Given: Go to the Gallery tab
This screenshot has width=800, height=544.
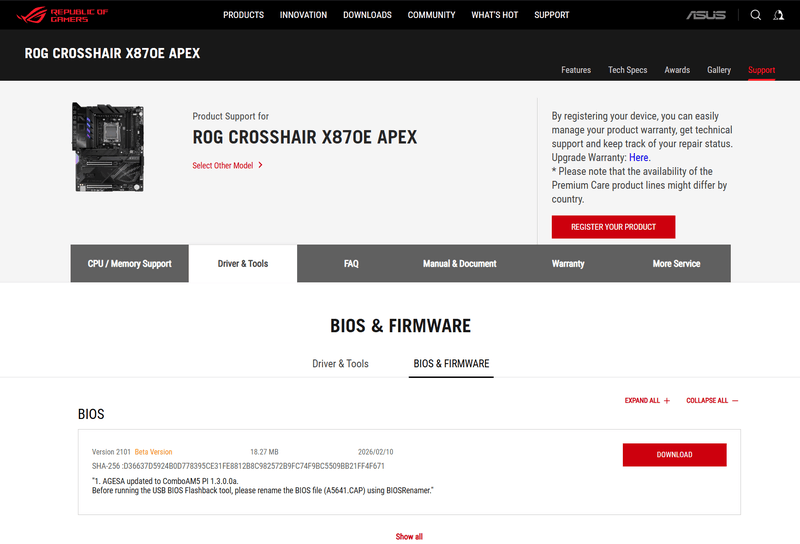Looking at the screenshot, I should [x=719, y=70].
